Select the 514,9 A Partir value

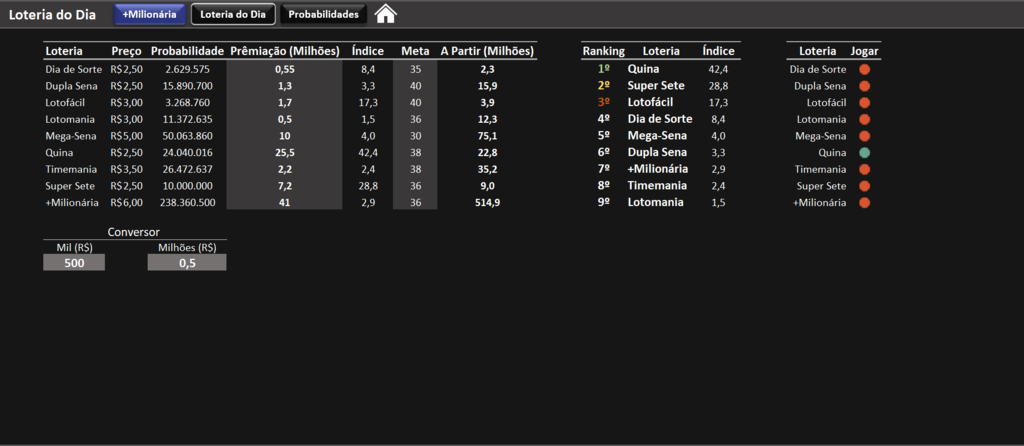coord(487,202)
